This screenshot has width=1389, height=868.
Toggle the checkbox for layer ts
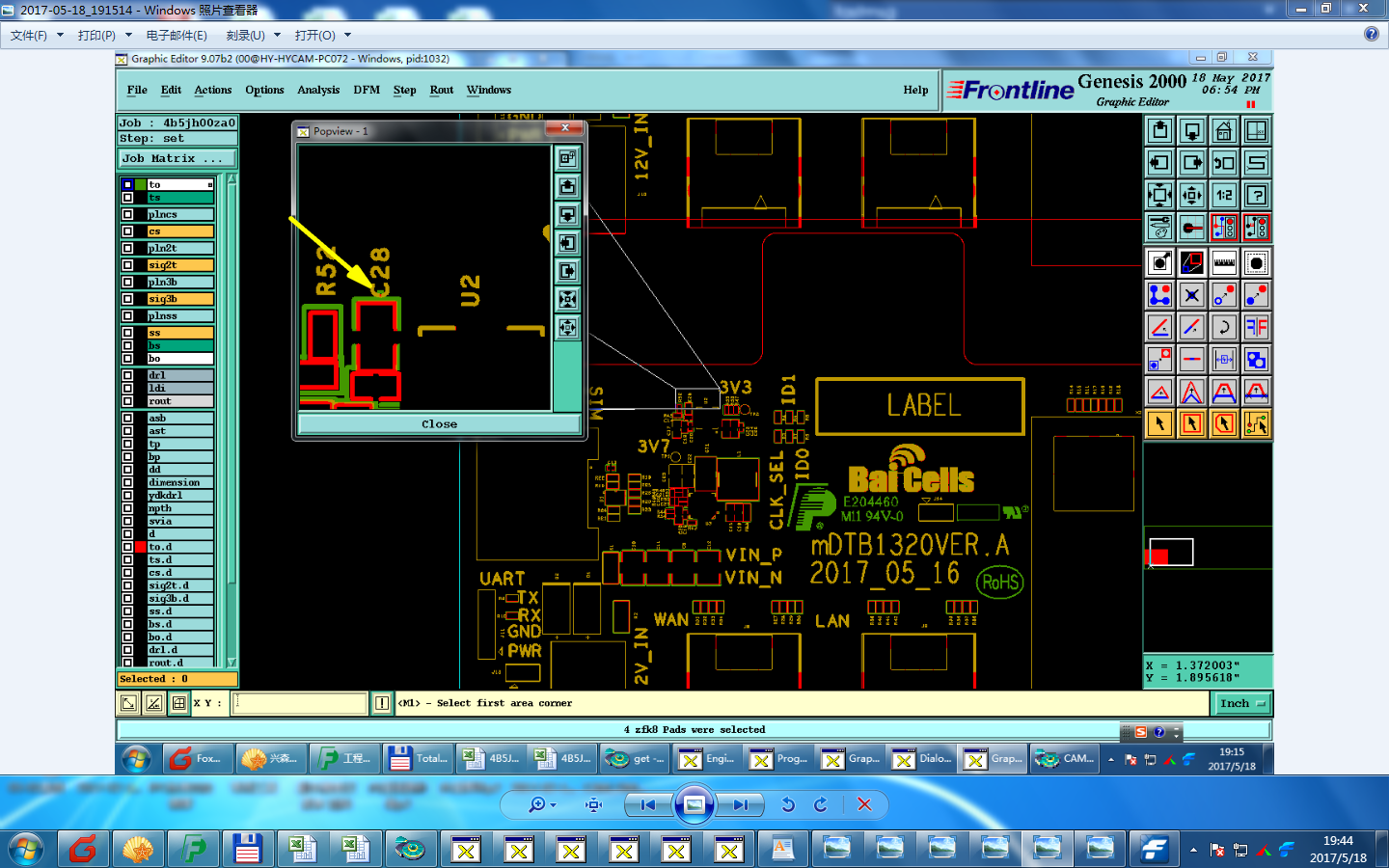pos(127,198)
